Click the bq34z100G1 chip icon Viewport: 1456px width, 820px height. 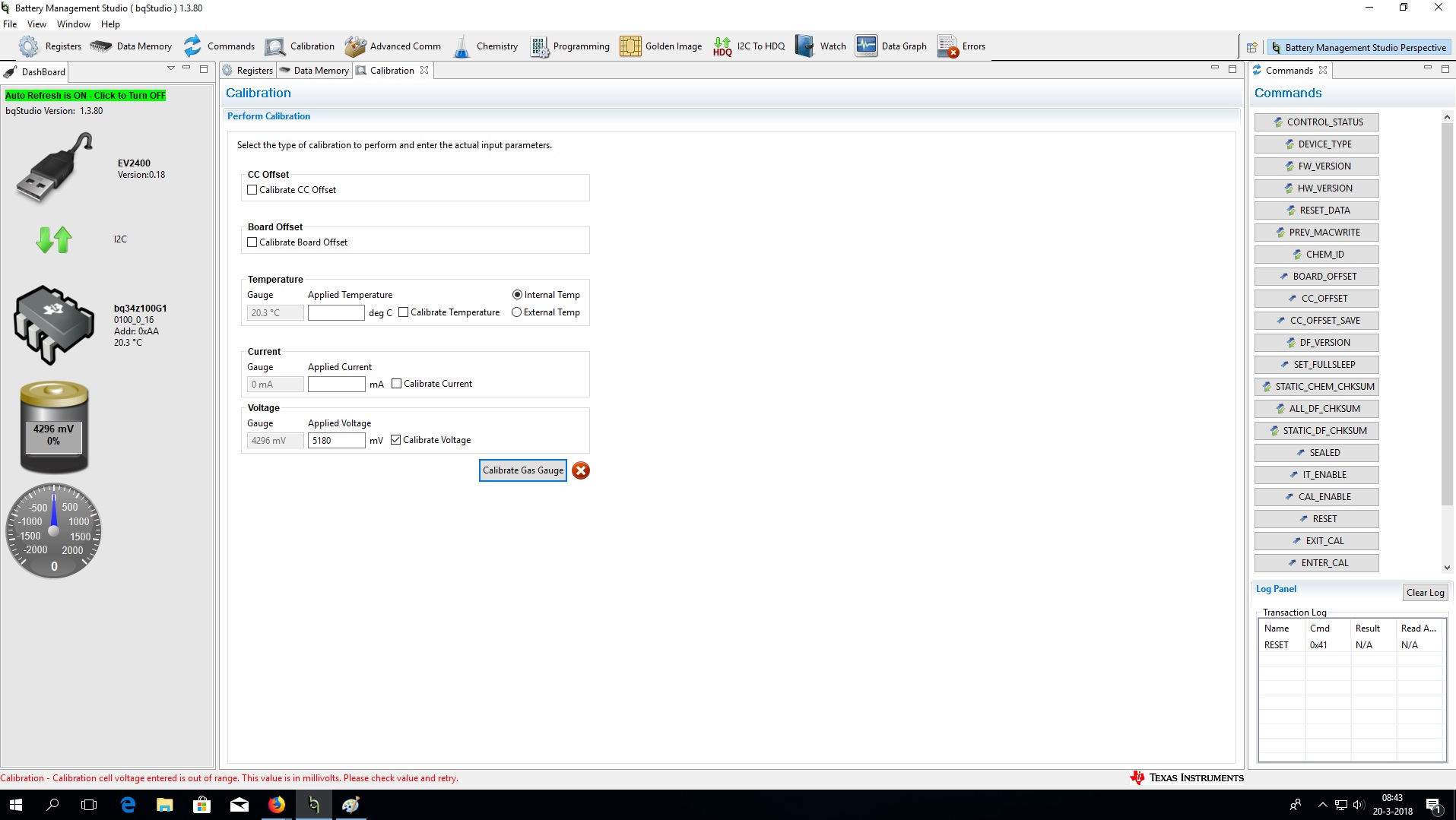click(x=53, y=325)
